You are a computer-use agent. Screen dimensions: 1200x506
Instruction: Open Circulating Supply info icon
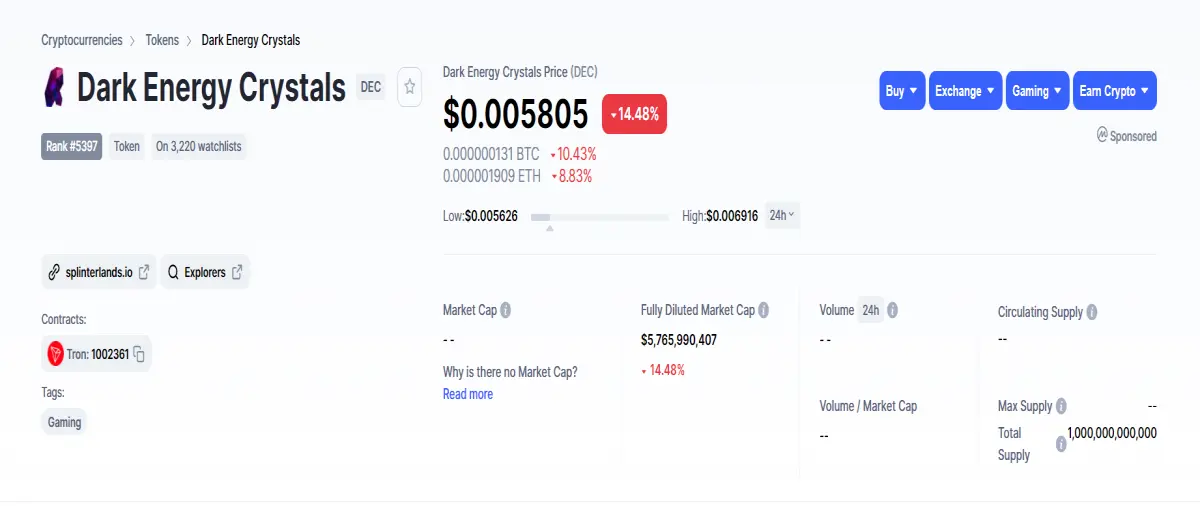1091,312
